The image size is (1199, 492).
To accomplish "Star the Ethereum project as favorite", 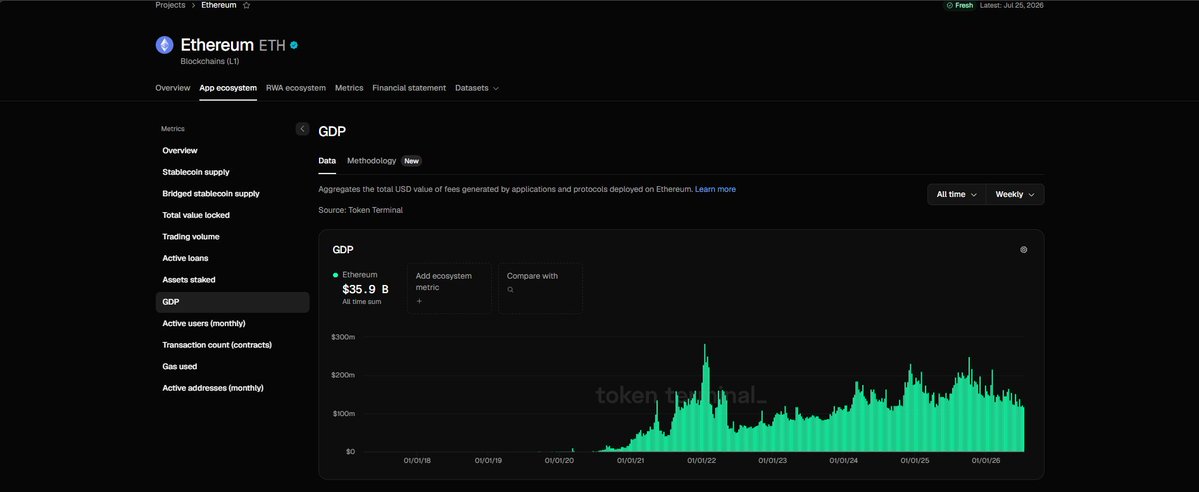I will (246, 5).
